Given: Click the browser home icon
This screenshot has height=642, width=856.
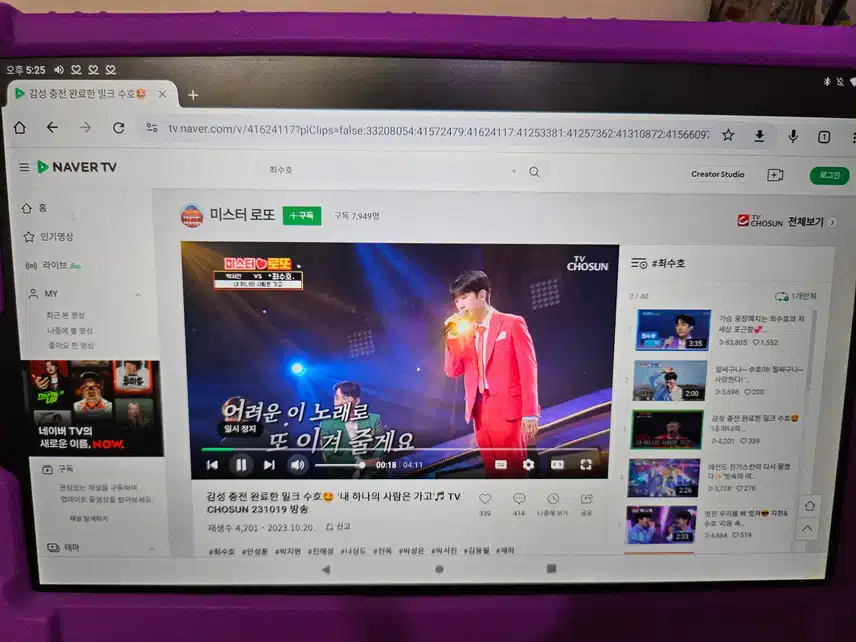Looking at the screenshot, I should coord(20,127).
